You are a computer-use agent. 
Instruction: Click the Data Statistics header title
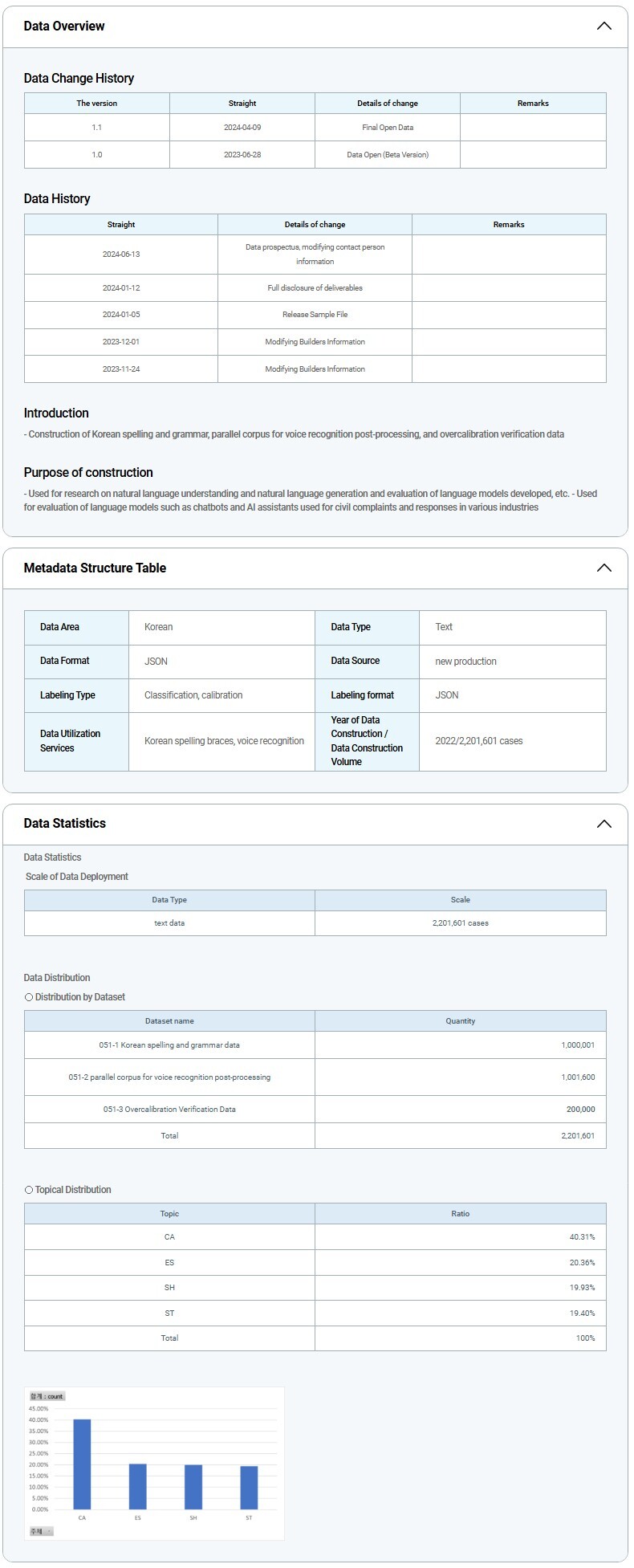tap(65, 824)
